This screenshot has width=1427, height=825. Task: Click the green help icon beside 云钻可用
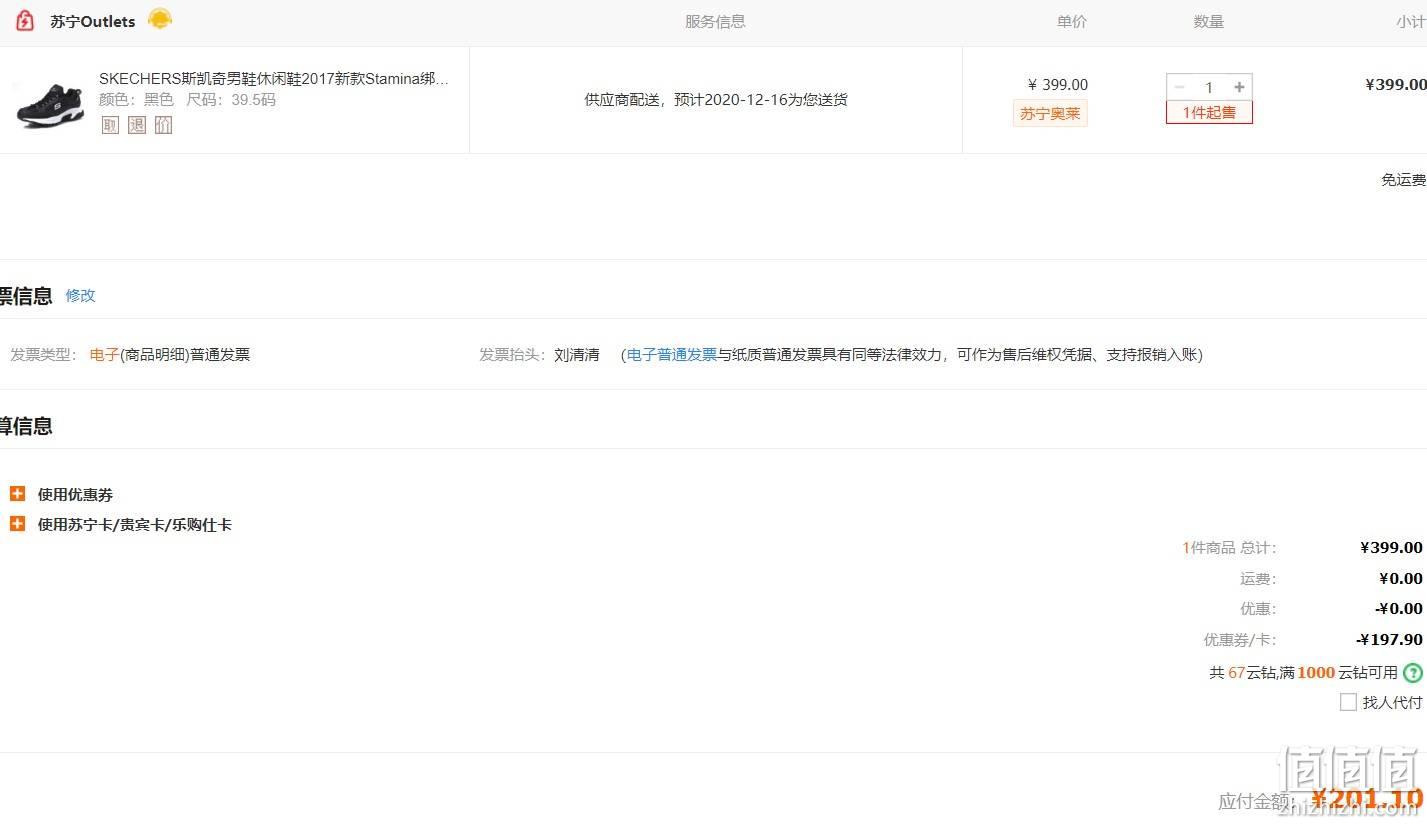click(x=1413, y=673)
